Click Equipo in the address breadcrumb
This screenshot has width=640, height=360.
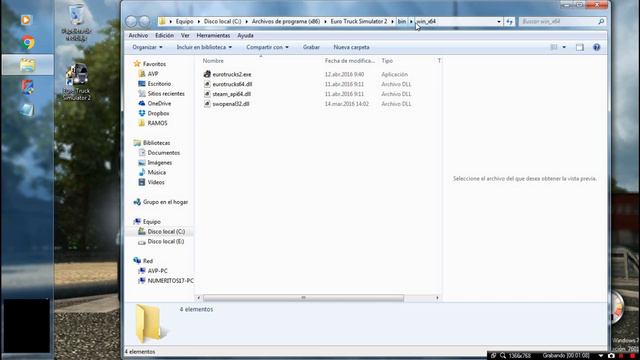[184, 21]
